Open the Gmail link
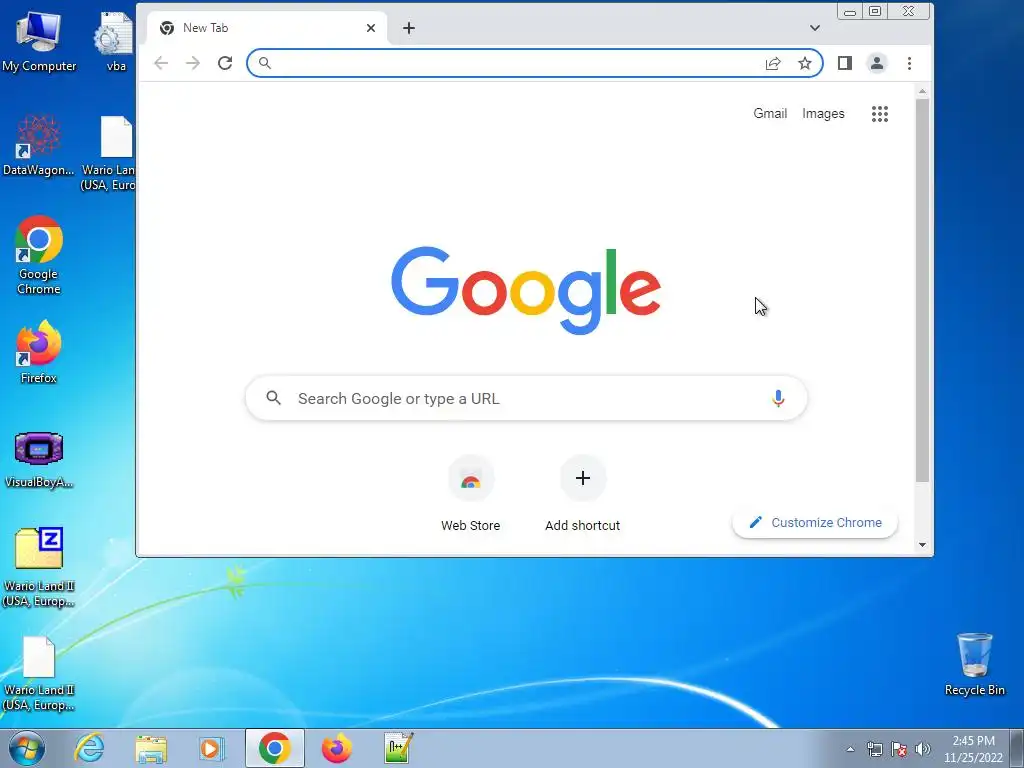This screenshot has height=768, width=1024. point(770,114)
